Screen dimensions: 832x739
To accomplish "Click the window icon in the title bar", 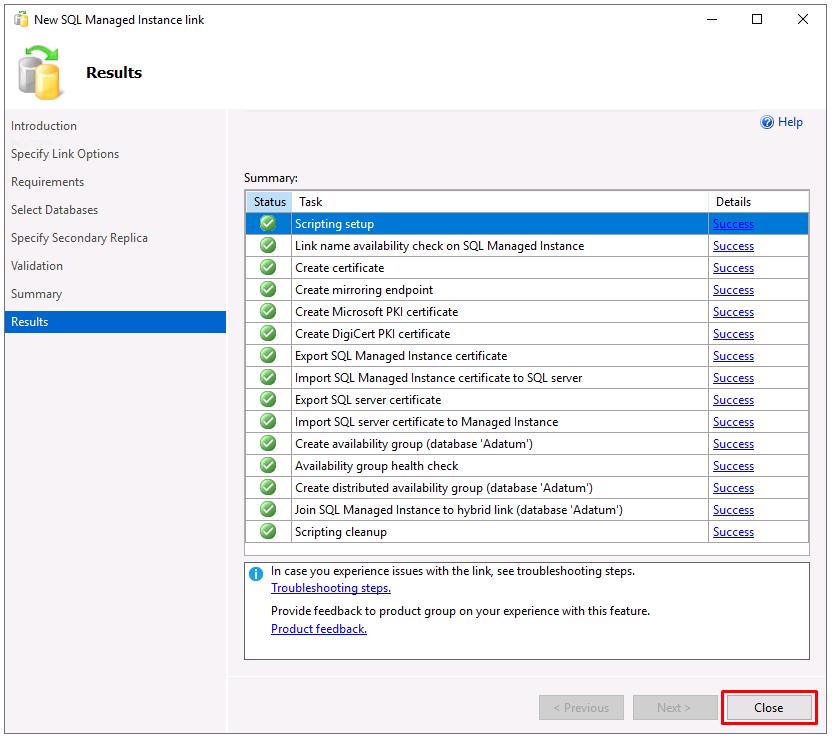I will point(21,20).
